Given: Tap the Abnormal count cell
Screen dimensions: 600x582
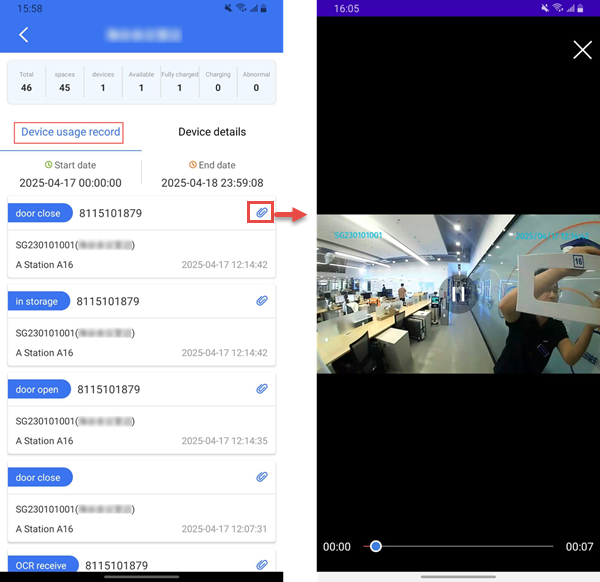Looking at the screenshot, I should (x=256, y=81).
